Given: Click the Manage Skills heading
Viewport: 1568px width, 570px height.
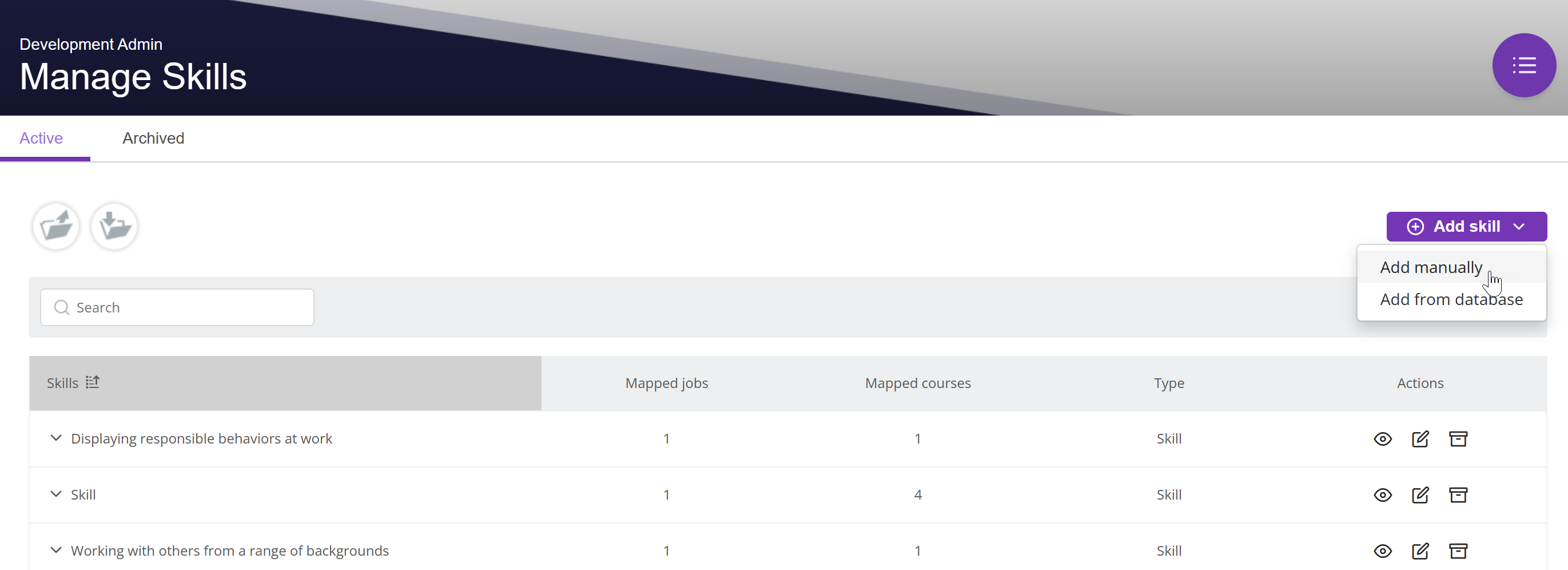Looking at the screenshot, I should pos(133,77).
